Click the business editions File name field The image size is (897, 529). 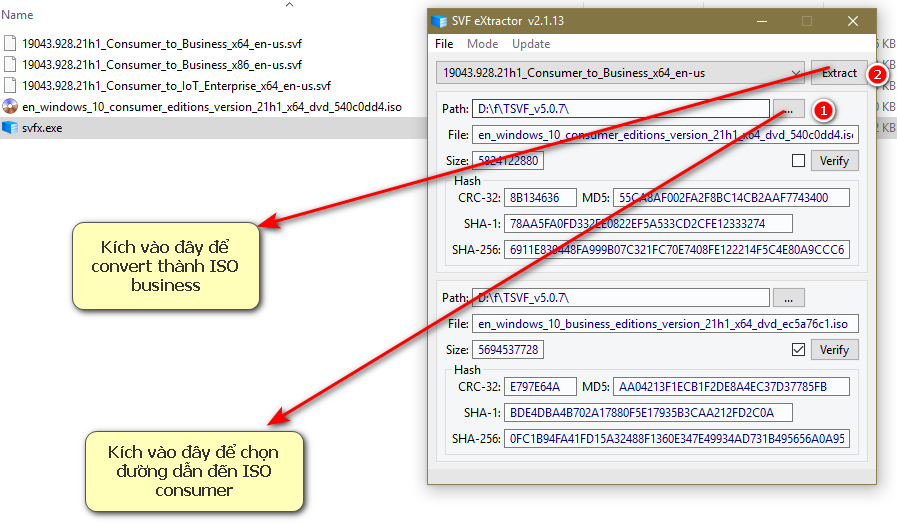click(x=665, y=324)
